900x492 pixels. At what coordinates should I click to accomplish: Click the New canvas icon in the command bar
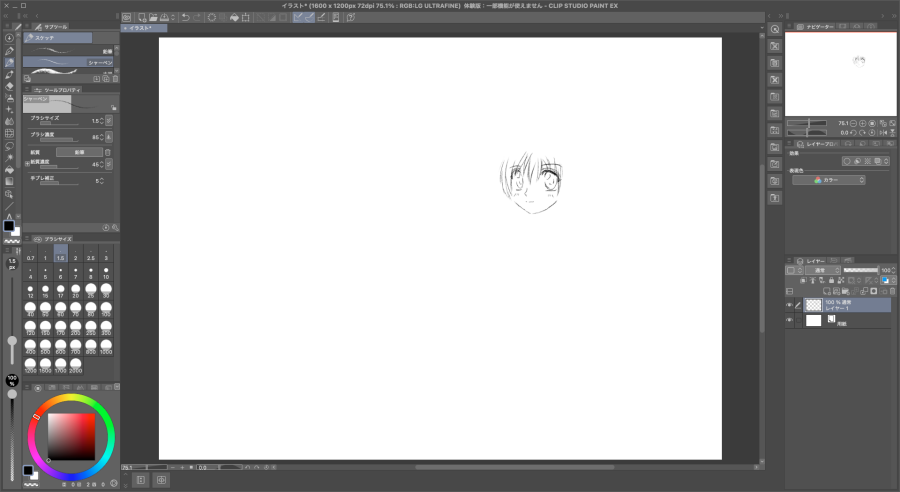click(142, 17)
